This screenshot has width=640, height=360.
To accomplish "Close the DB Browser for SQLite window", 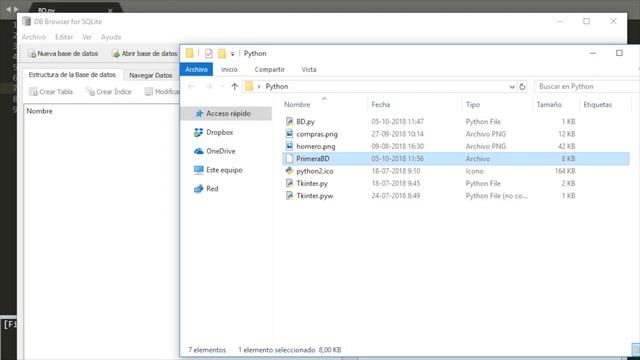I will (613, 21).
